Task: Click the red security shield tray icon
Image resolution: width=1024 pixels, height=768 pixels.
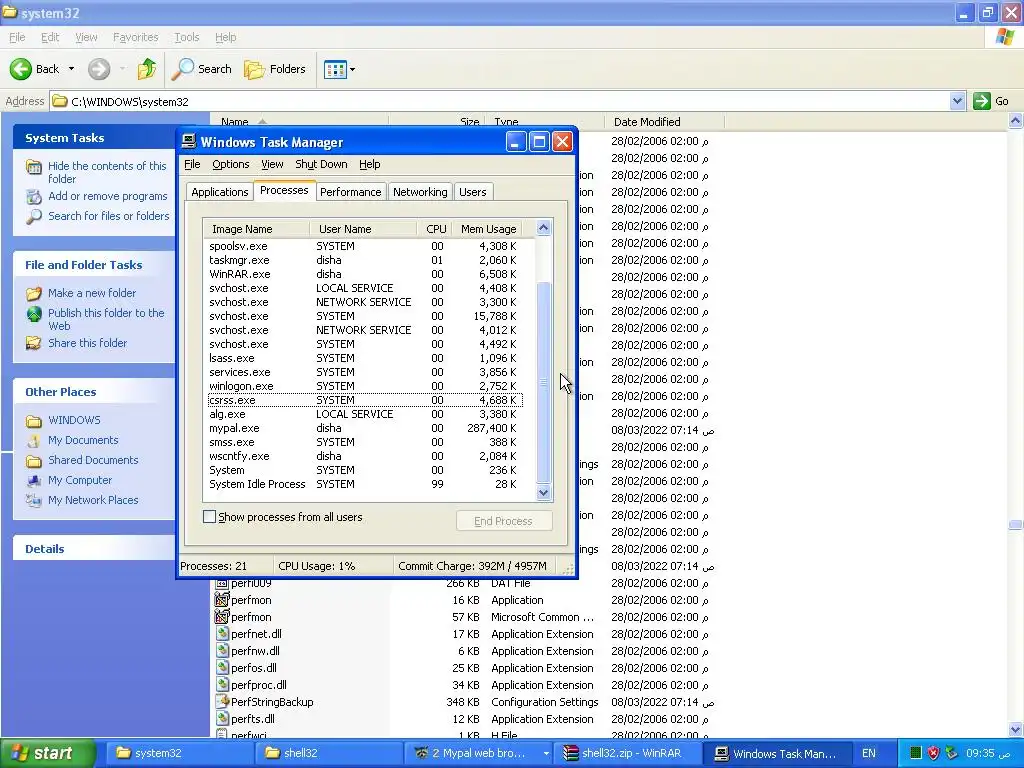Action: 933,753
